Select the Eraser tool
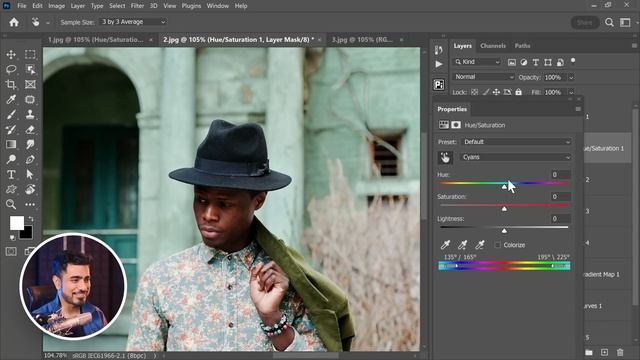This screenshot has width=640, height=360. pos(30,130)
